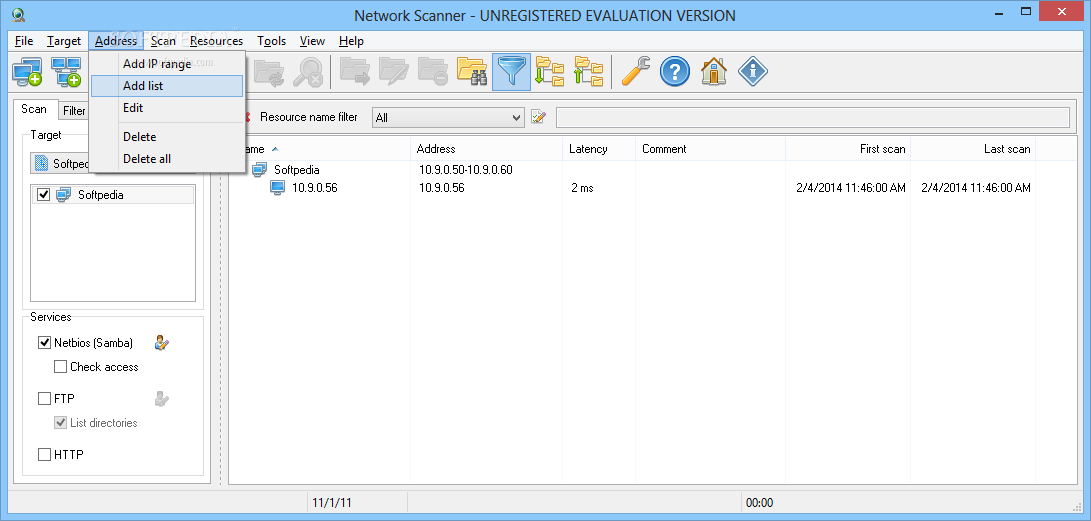
Task: Enable the FTP service checkbox
Action: pyautogui.click(x=44, y=399)
